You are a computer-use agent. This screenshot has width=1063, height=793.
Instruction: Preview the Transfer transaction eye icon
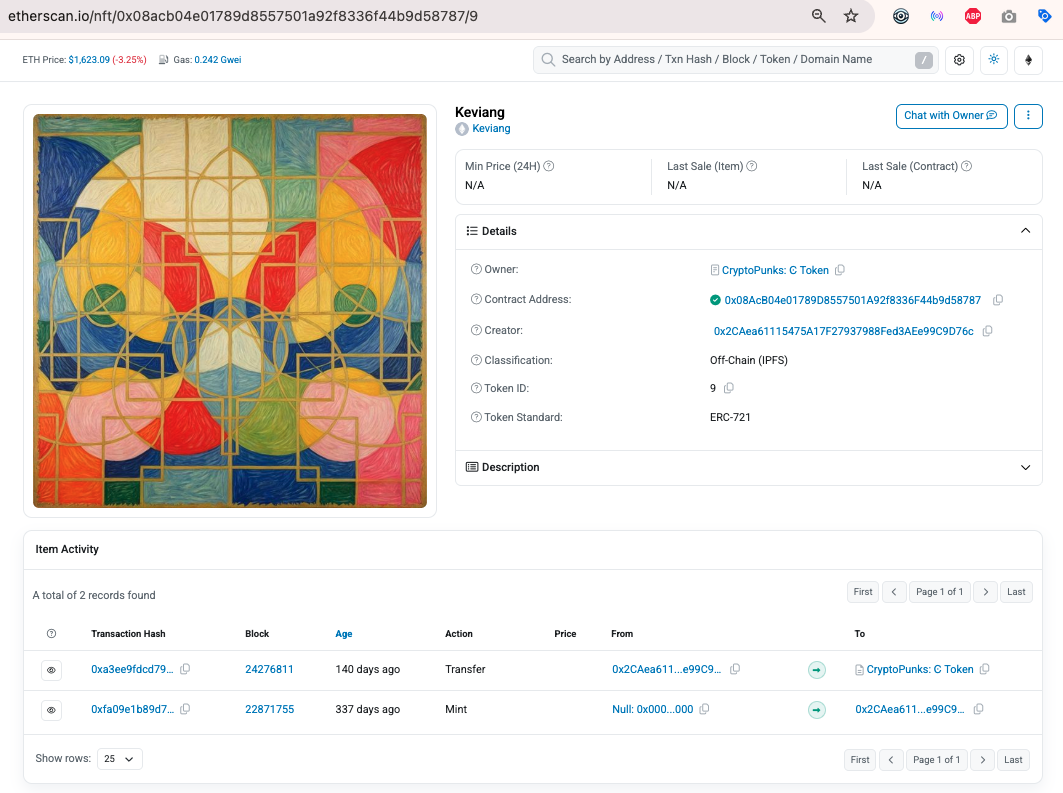52,670
